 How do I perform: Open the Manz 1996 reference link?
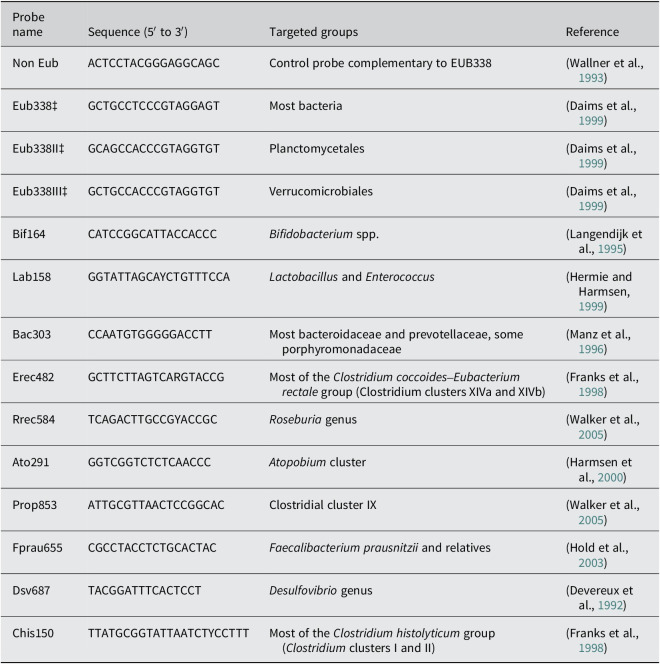click(x=591, y=349)
